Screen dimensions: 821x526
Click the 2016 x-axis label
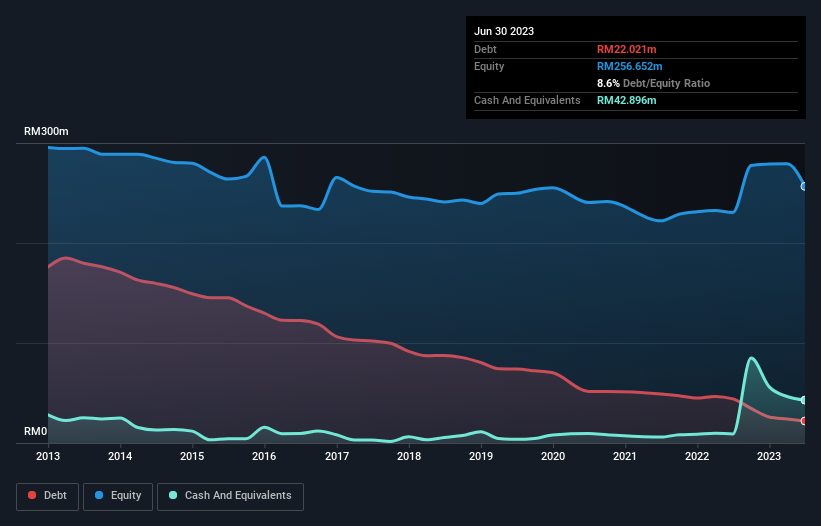(x=264, y=456)
